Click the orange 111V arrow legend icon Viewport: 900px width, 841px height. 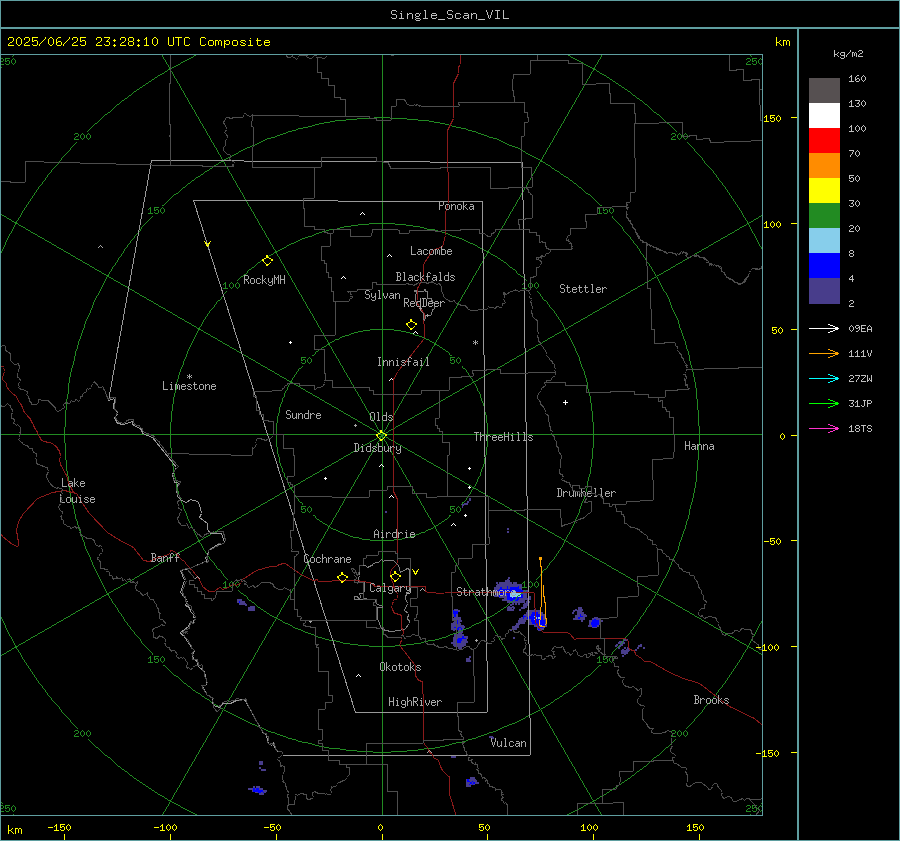coord(824,354)
